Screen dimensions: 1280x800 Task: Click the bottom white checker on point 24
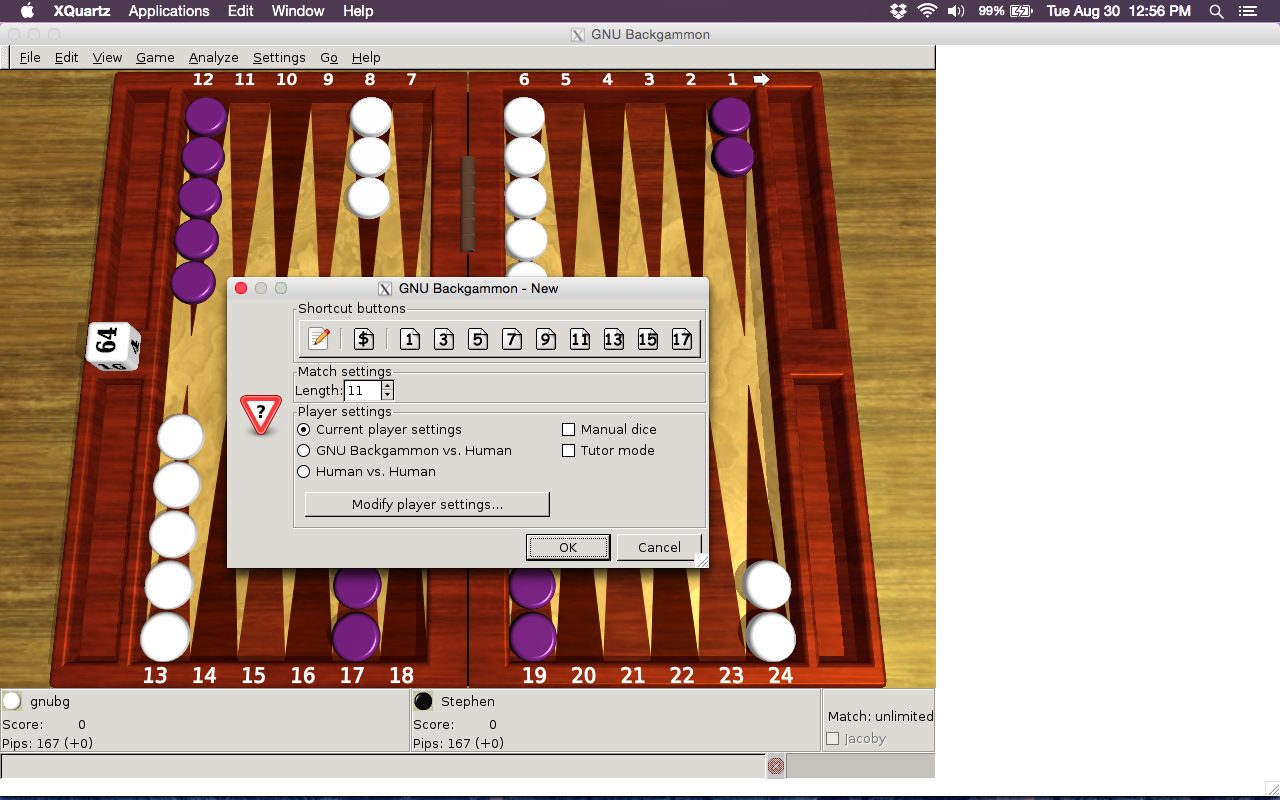point(771,636)
